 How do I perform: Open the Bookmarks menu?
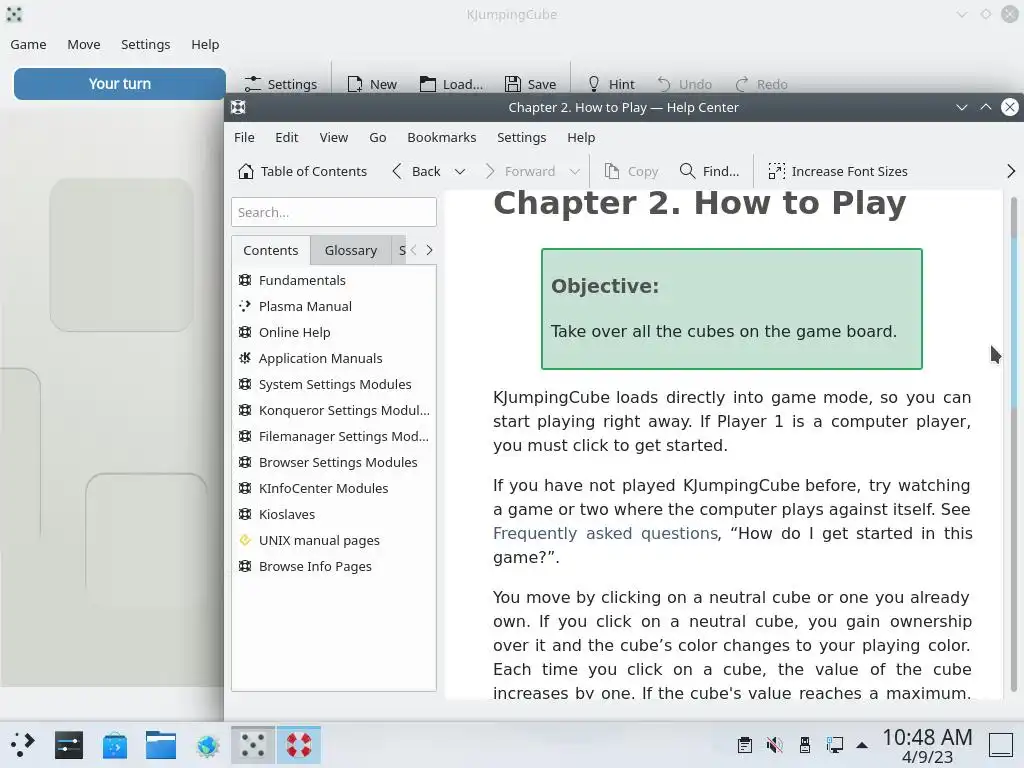(x=441, y=137)
